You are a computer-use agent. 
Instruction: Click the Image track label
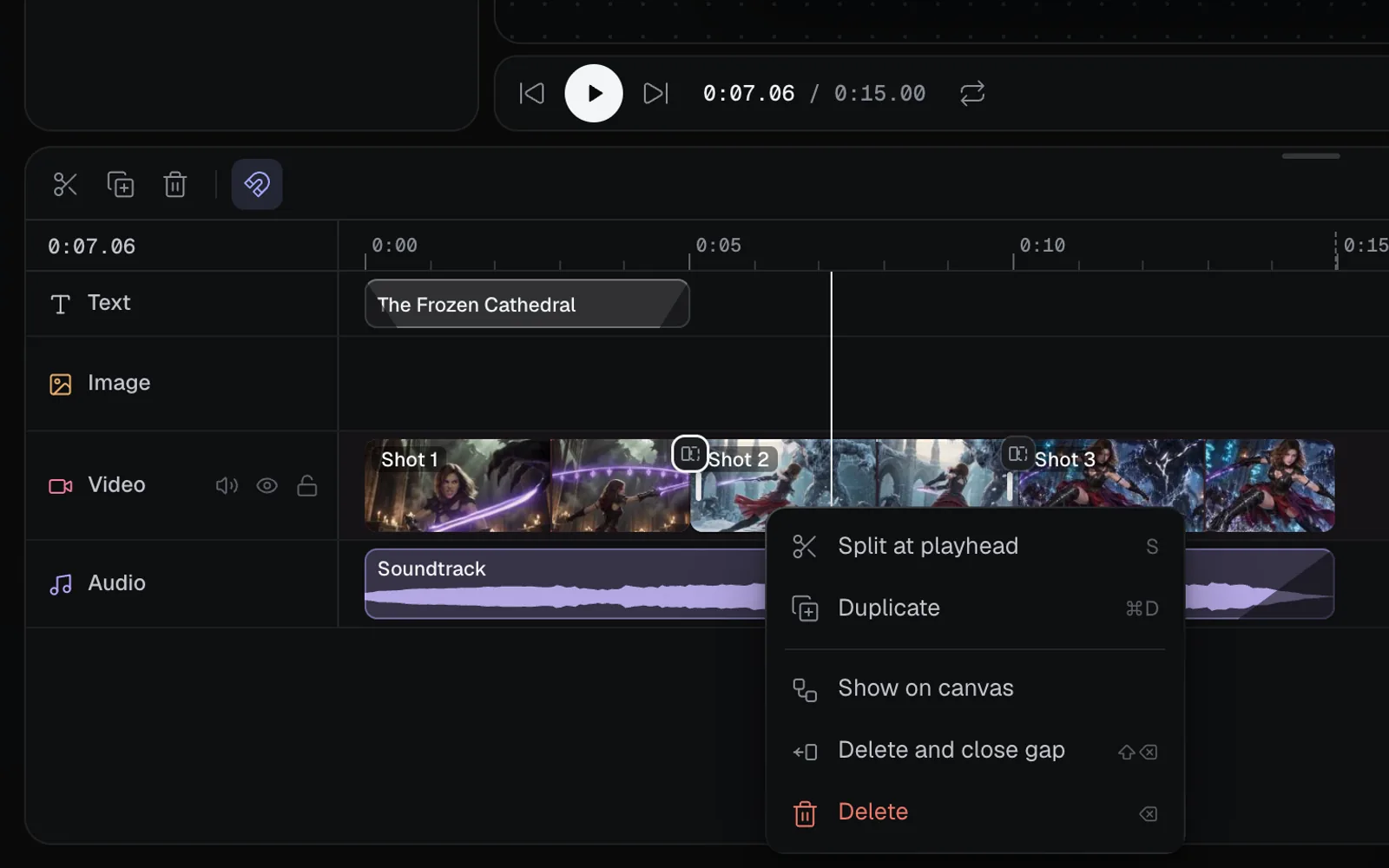[119, 383]
